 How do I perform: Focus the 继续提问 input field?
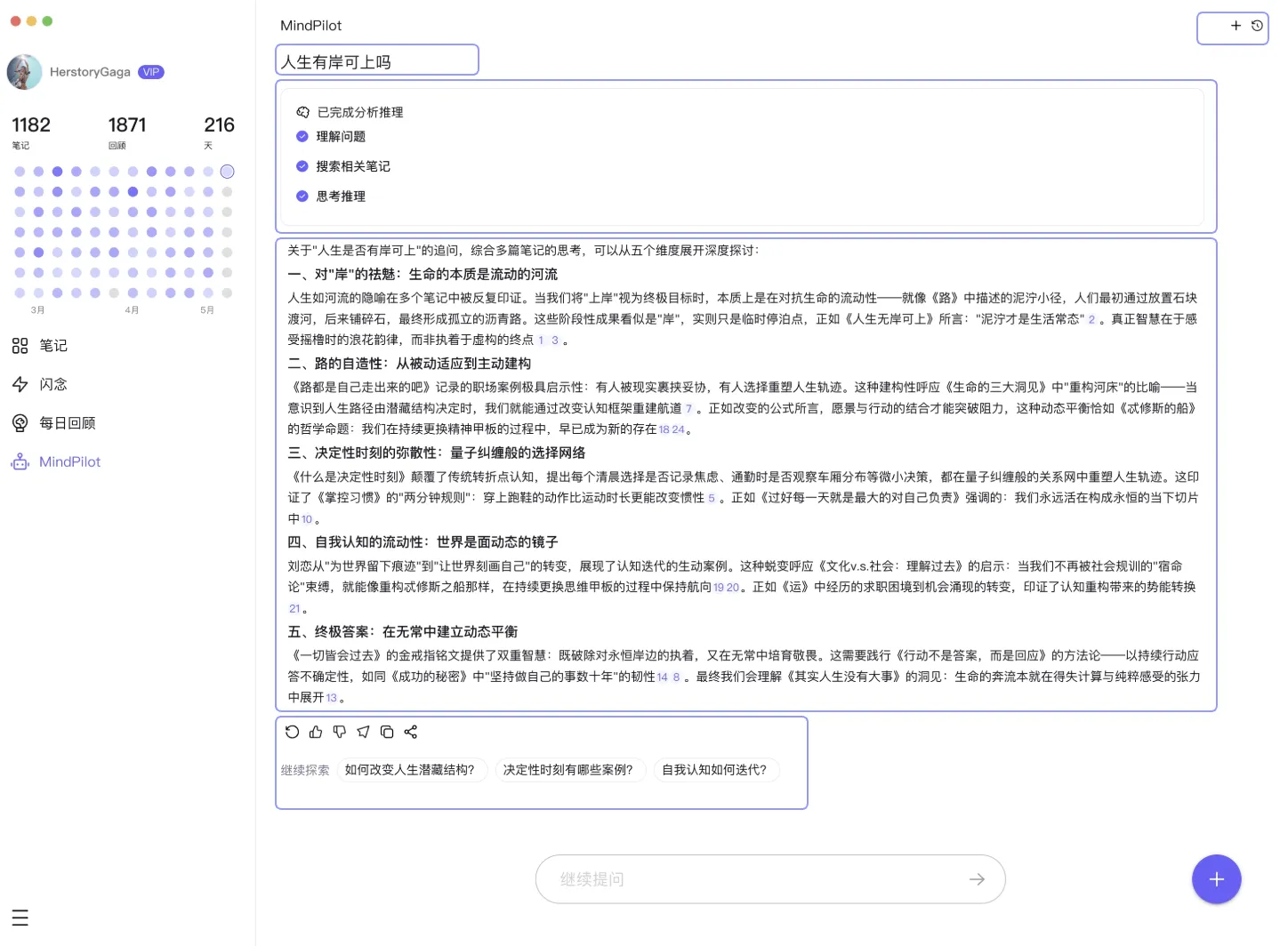pyautogui.click(x=770, y=879)
